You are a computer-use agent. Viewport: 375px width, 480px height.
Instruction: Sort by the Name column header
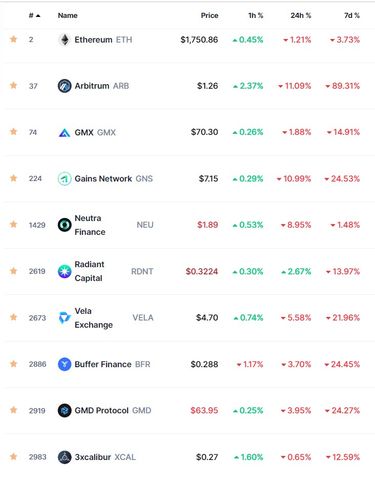68,15
